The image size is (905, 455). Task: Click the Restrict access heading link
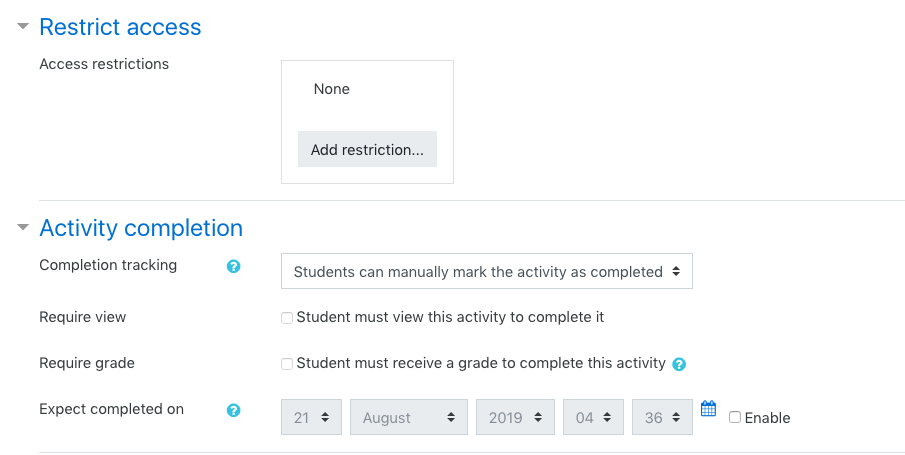coord(120,27)
